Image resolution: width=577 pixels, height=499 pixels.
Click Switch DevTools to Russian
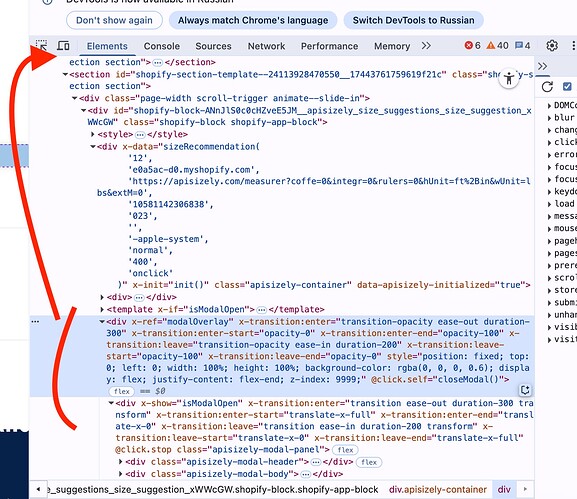click(413, 20)
